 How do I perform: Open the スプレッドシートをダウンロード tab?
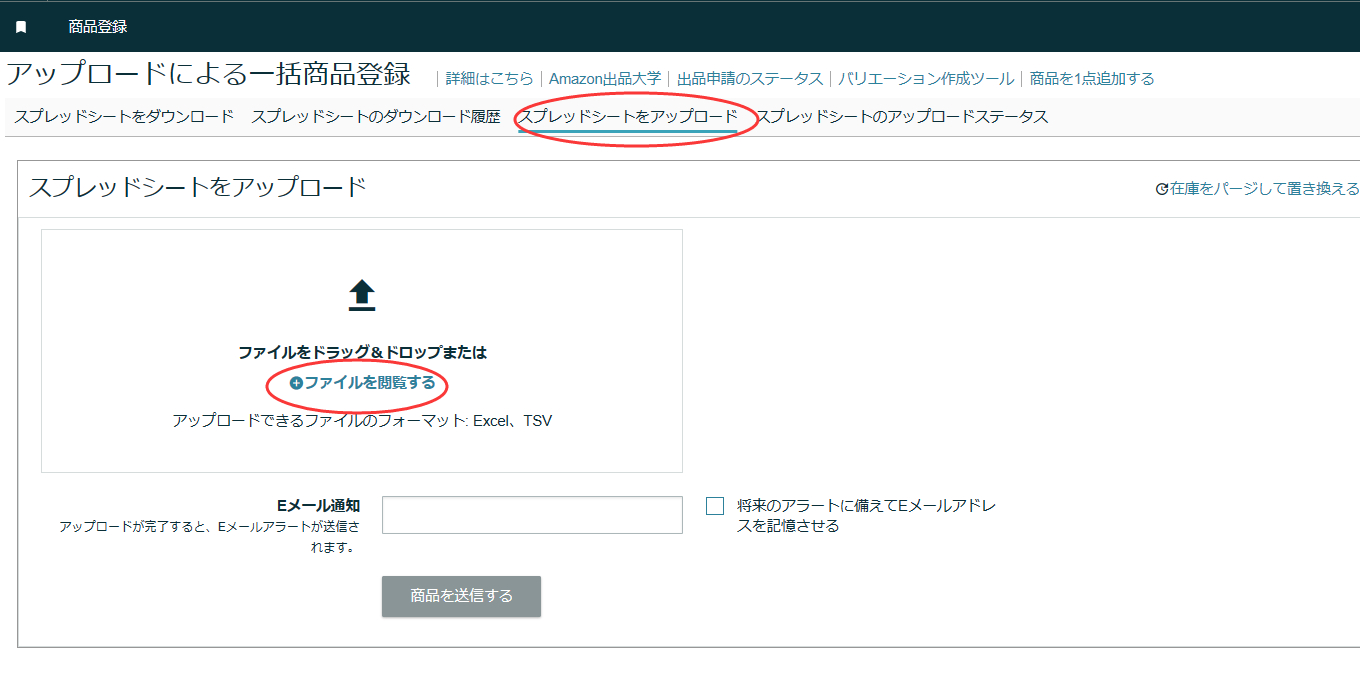[x=124, y=117]
